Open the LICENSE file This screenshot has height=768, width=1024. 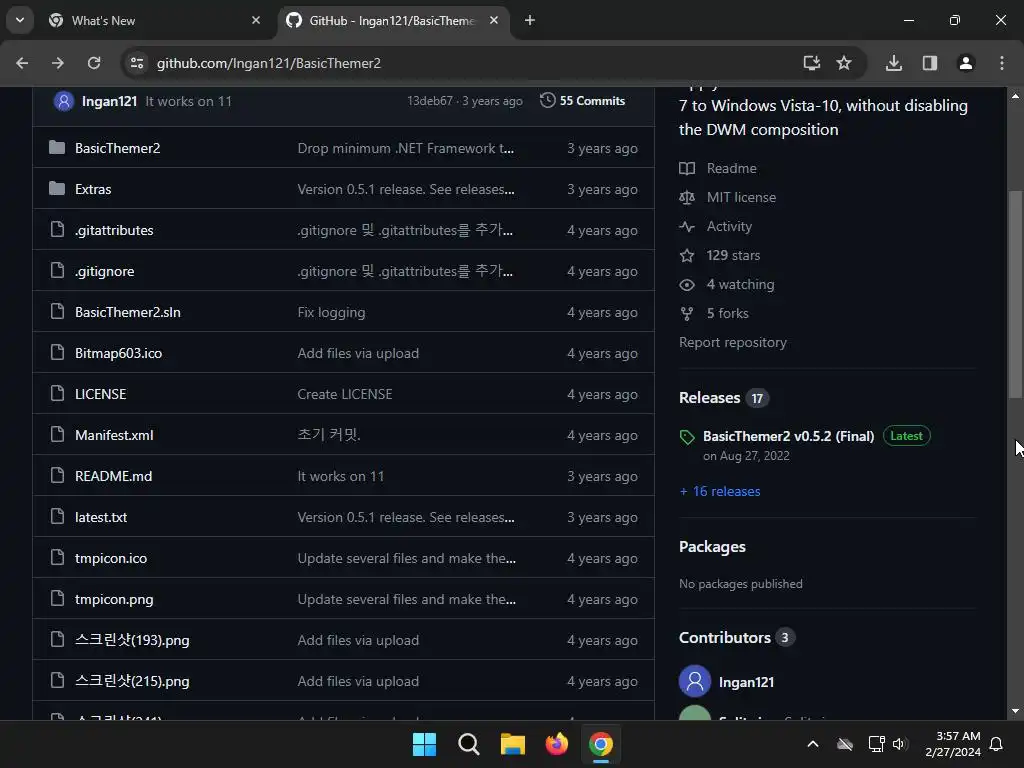click(101, 394)
